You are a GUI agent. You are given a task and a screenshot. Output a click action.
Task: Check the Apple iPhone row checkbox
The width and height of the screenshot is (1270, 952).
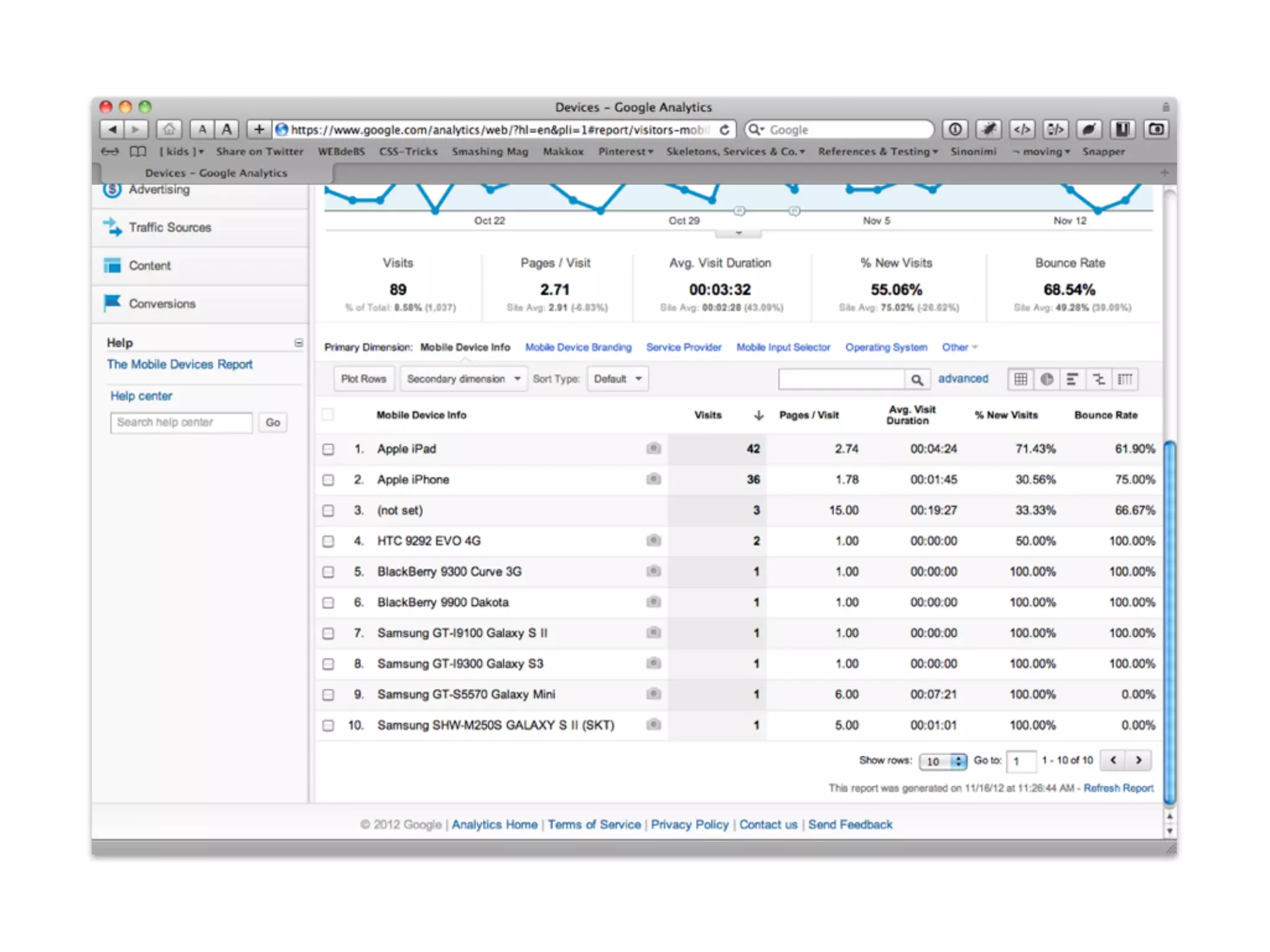coord(328,480)
